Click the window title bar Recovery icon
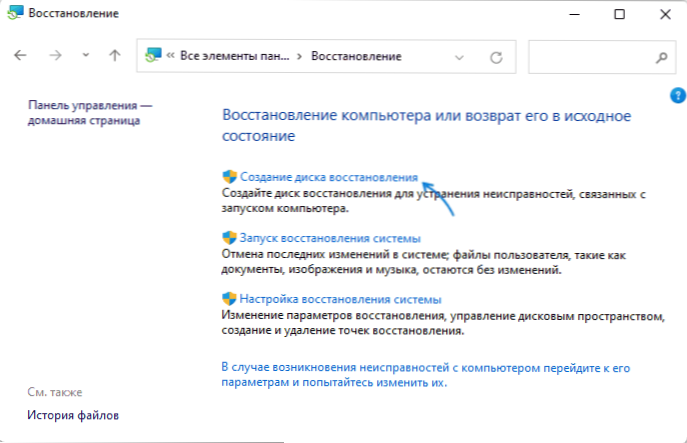Viewport: 687px width, 443px height. (x=15, y=13)
